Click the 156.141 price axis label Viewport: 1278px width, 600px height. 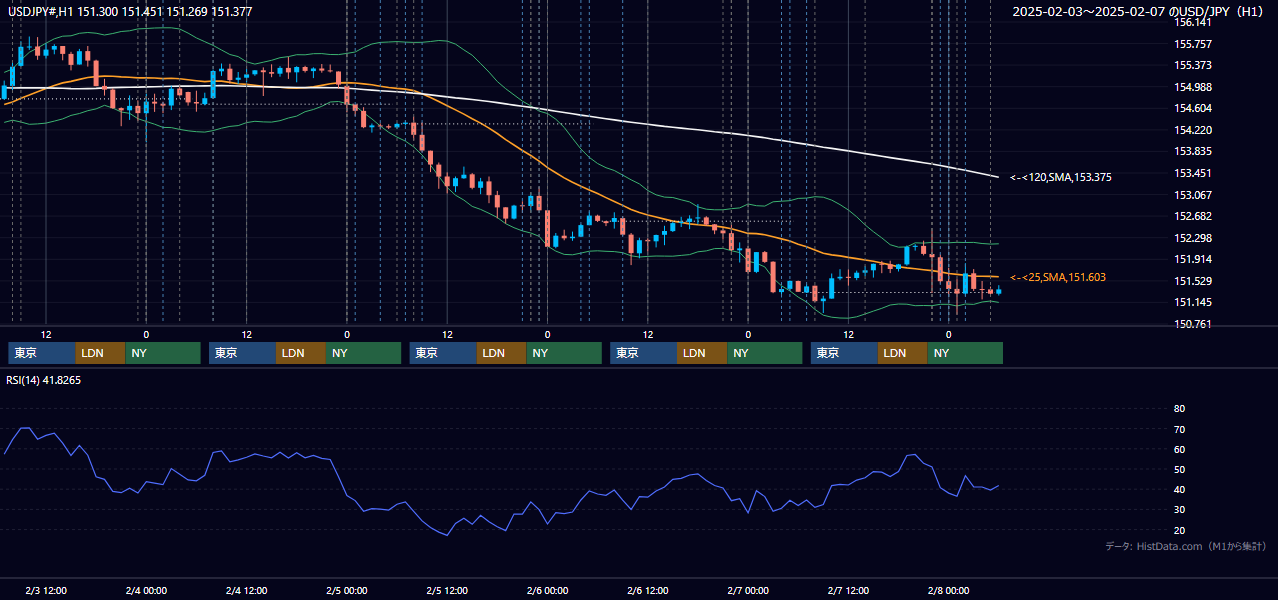point(1192,23)
